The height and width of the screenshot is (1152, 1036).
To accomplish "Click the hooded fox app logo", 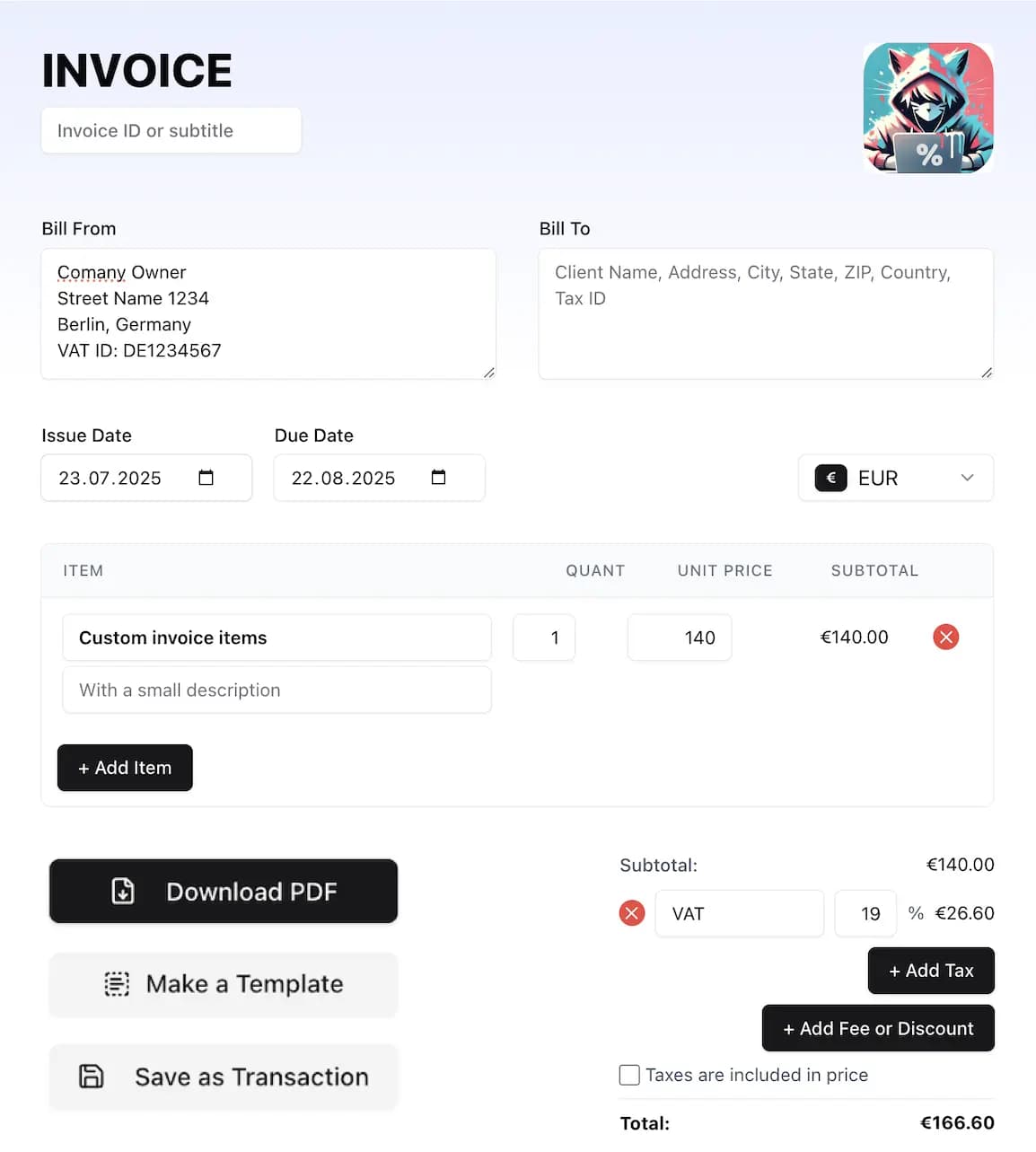I will pos(928,107).
